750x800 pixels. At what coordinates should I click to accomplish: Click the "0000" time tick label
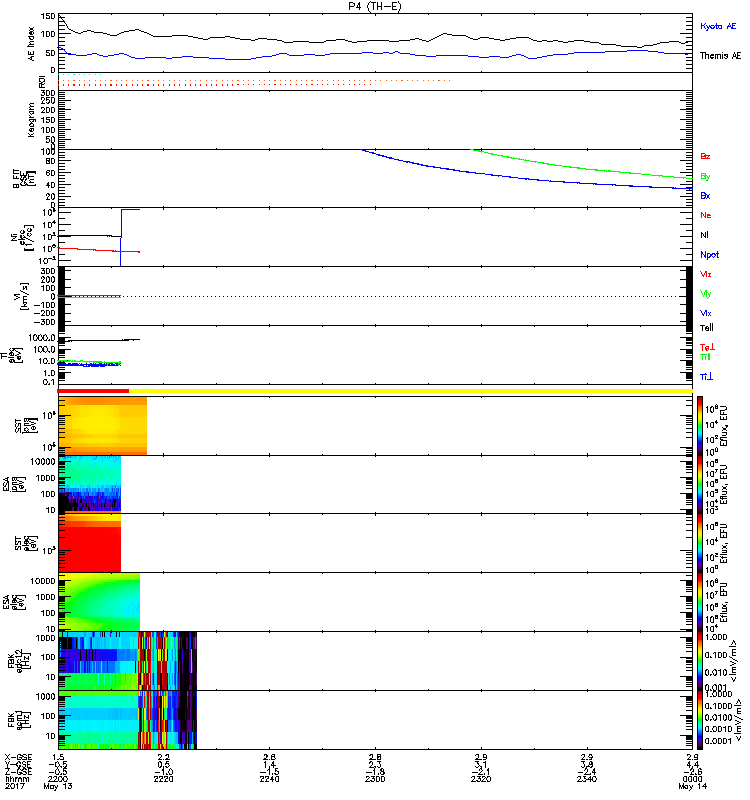pos(692,779)
